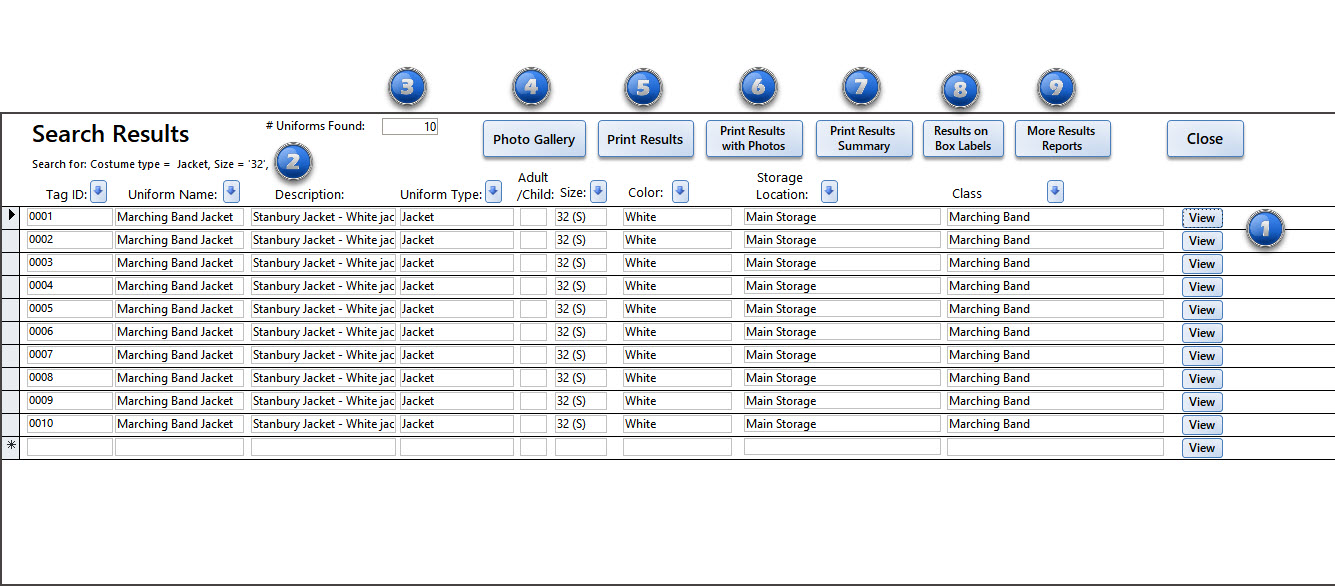Open the Size column dropdown arrow
Image resolution: width=1335 pixels, height=586 pixels.
click(598, 191)
